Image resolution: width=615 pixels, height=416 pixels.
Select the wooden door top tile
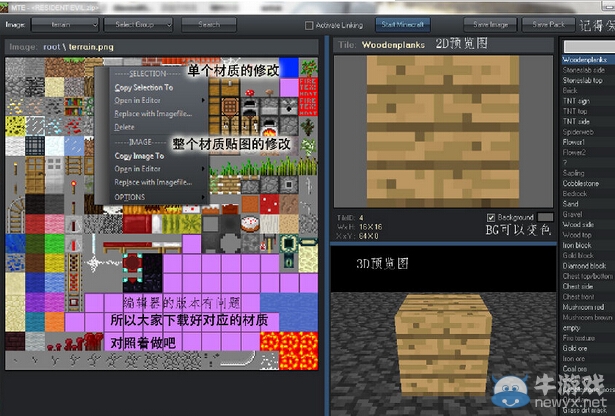tap(35, 165)
